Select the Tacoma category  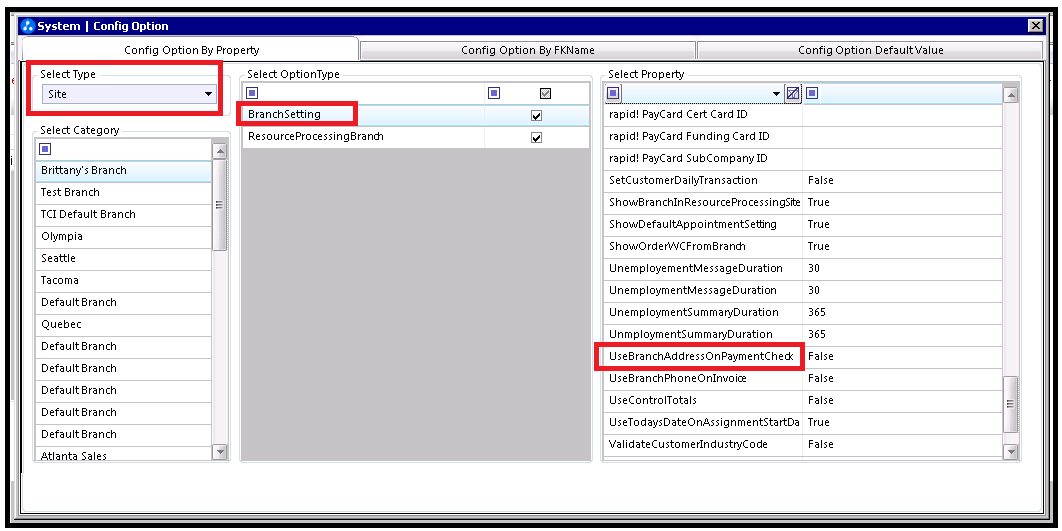[x=60, y=281]
